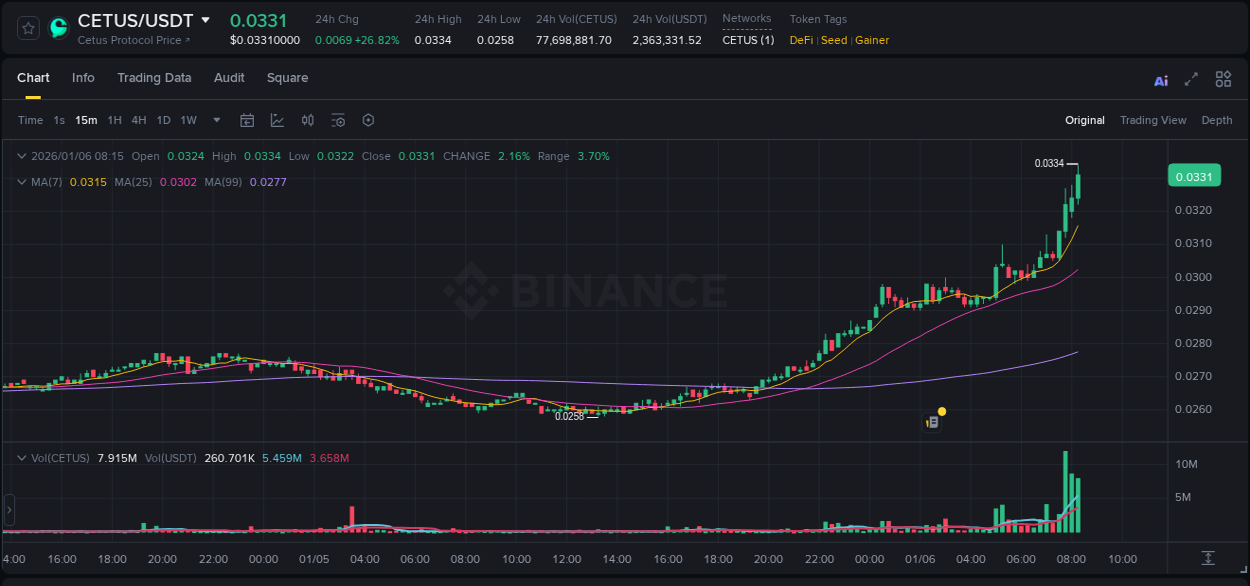Open the Info tab
The height and width of the screenshot is (586, 1250).
[x=83, y=78]
